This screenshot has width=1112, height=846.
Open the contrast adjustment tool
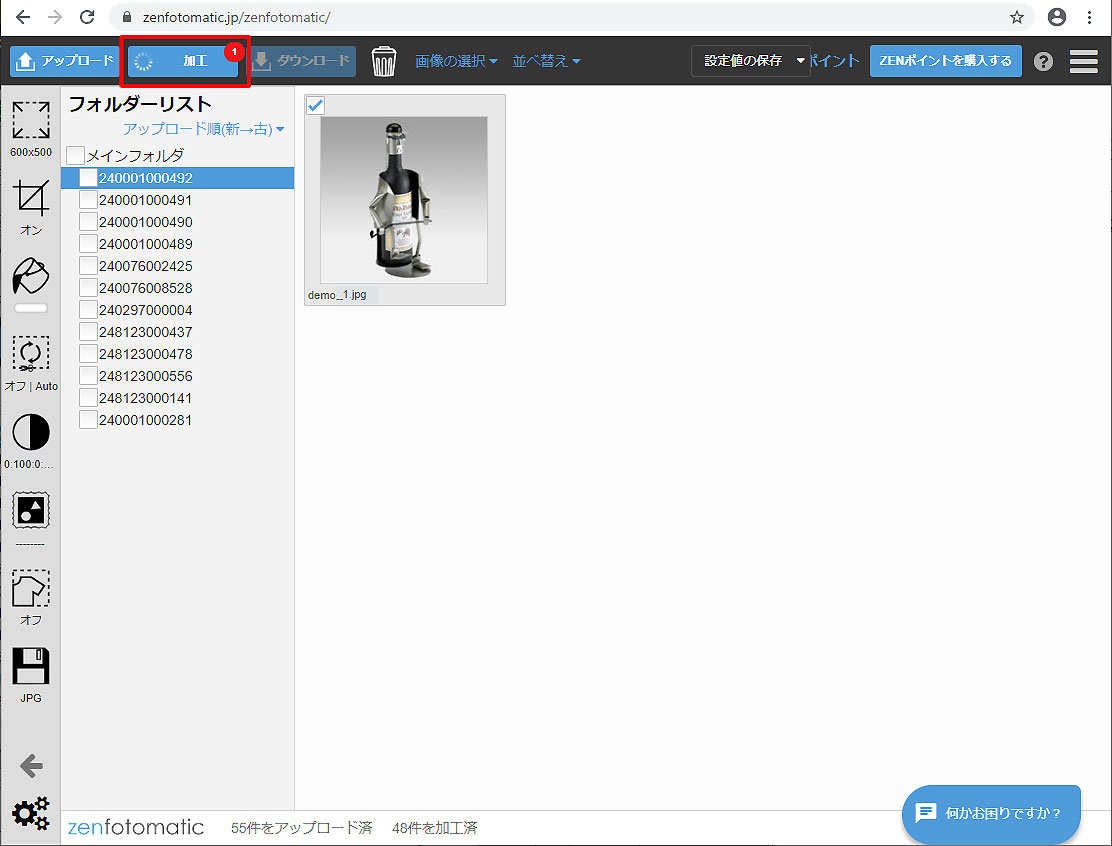pyautogui.click(x=30, y=432)
